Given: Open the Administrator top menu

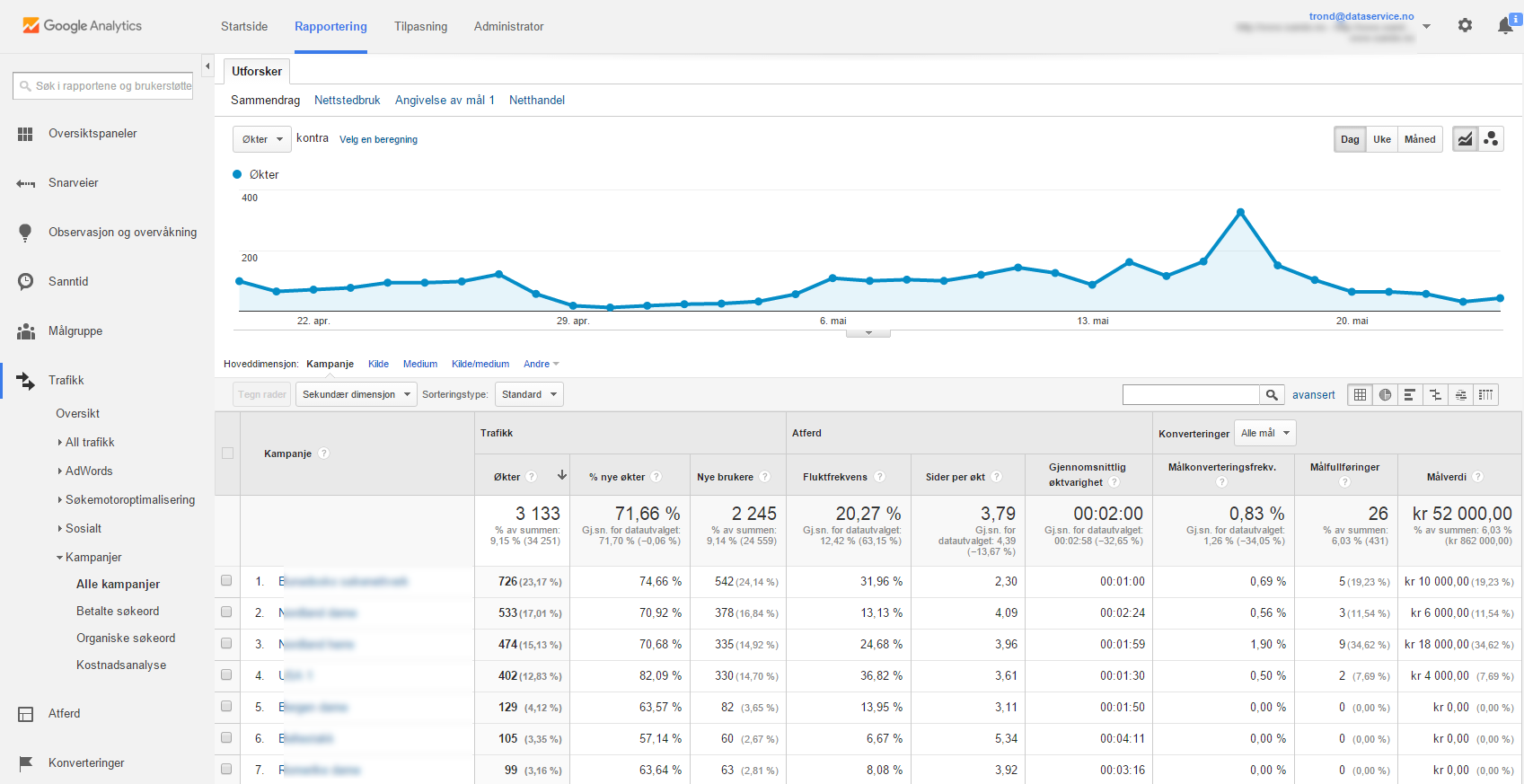Looking at the screenshot, I should pyautogui.click(x=509, y=27).
